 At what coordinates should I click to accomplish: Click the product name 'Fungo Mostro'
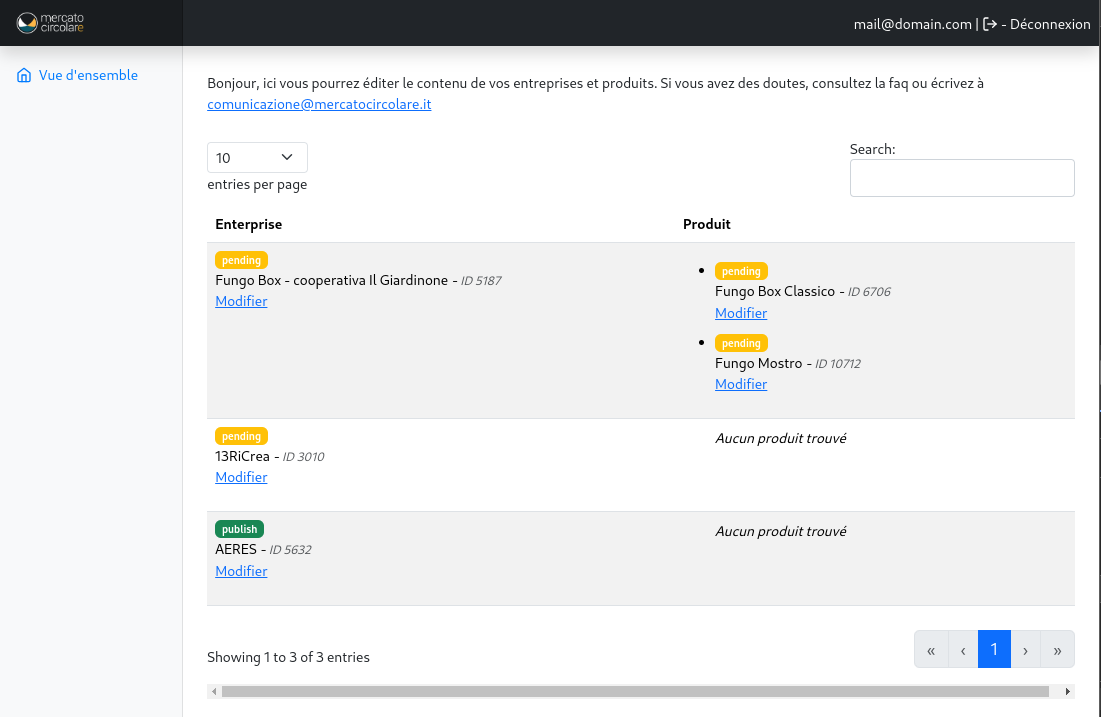[758, 363]
